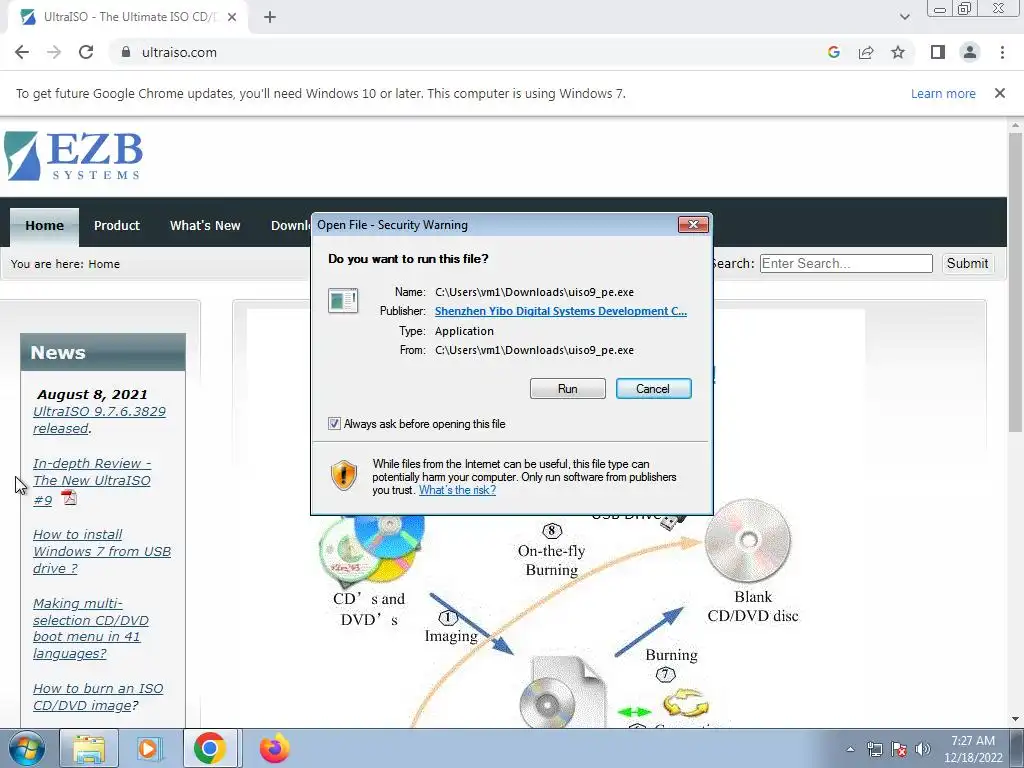Expand the tab search chevron

(904, 17)
